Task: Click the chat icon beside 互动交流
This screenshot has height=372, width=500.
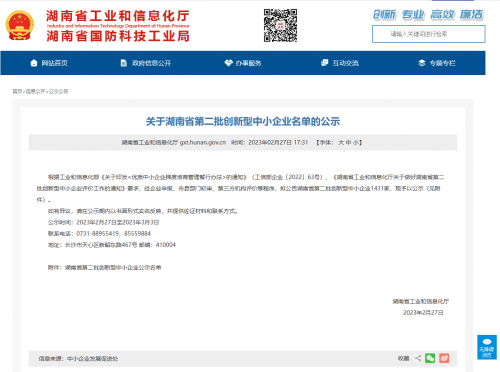Action: pyautogui.click(x=324, y=63)
